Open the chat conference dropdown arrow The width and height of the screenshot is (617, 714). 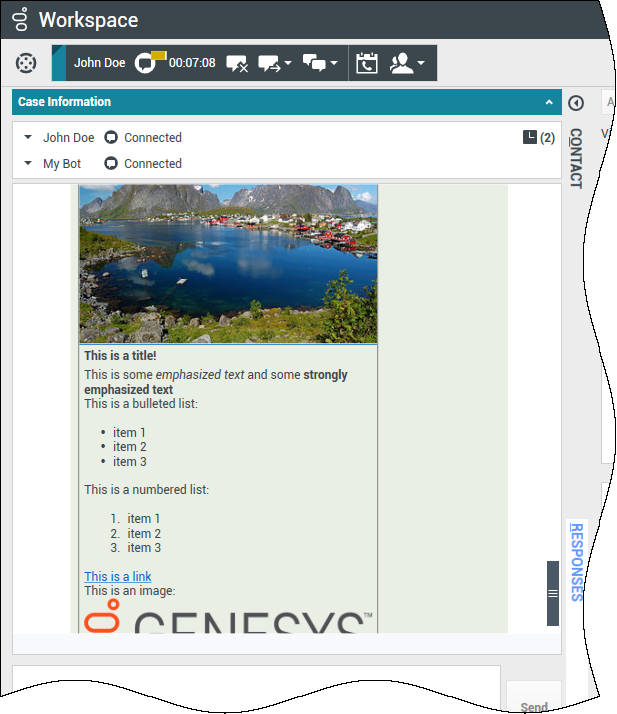coord(334,63)
